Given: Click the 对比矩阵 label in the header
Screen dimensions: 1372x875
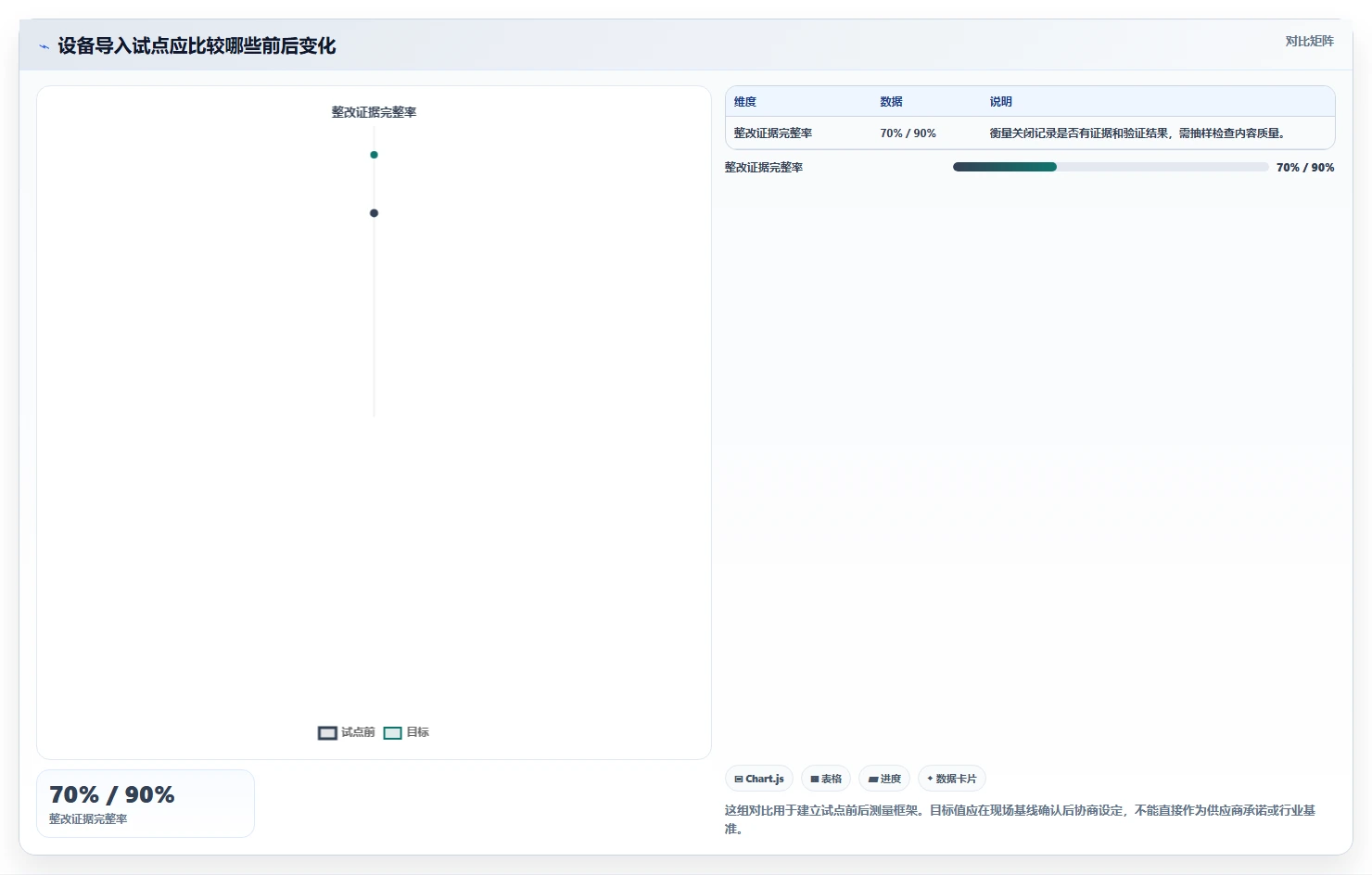Looking at the screenshot, I should coord(1309,41).
